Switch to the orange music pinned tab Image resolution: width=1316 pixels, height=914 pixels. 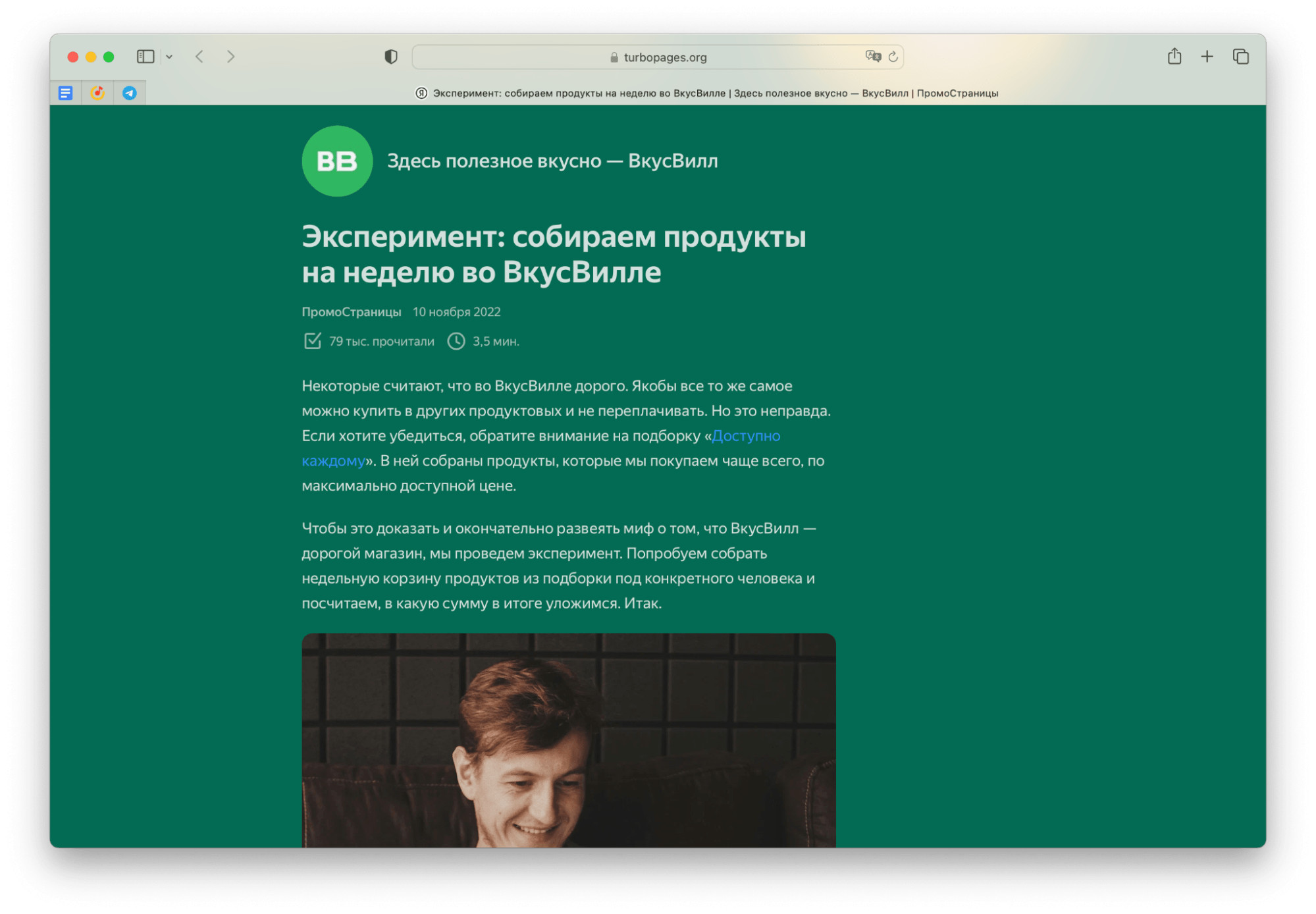[x=97, y=93]
